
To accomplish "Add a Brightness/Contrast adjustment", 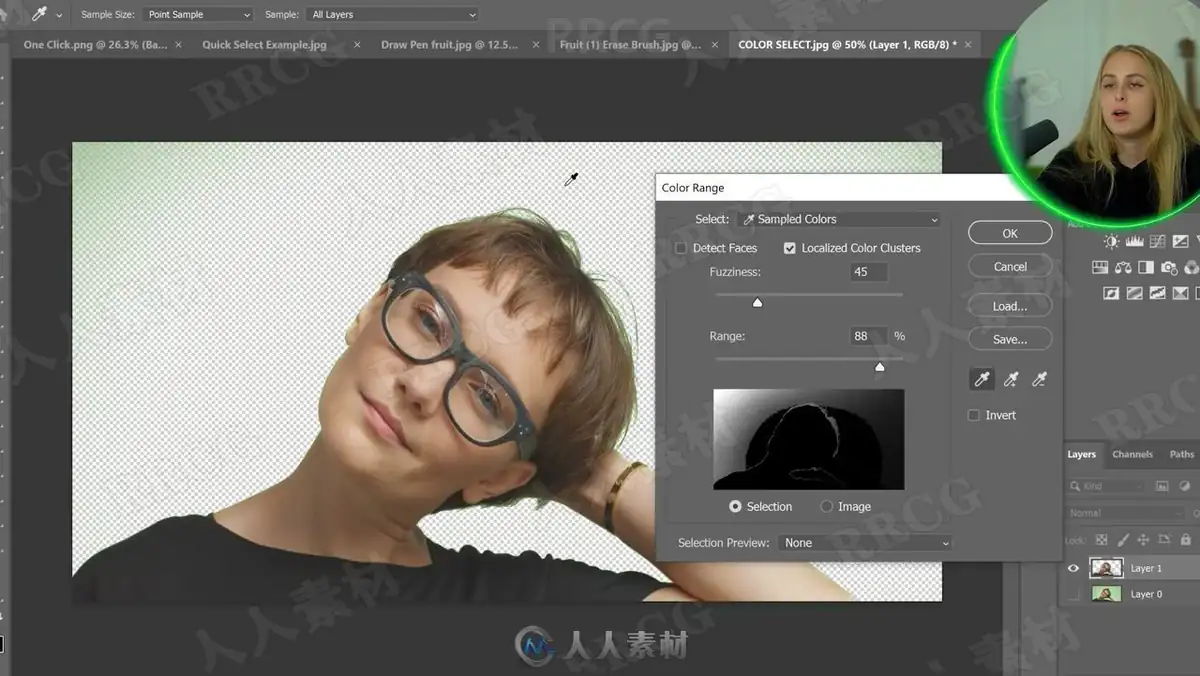I will pyautogui.click(x=1111, y=241).
